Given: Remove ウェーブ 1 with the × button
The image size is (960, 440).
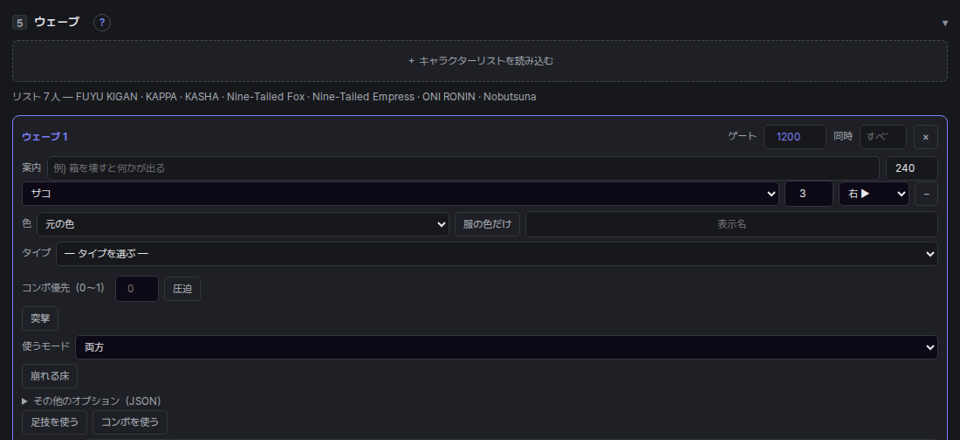Looking at the screenshot, I should coord(925,137).
